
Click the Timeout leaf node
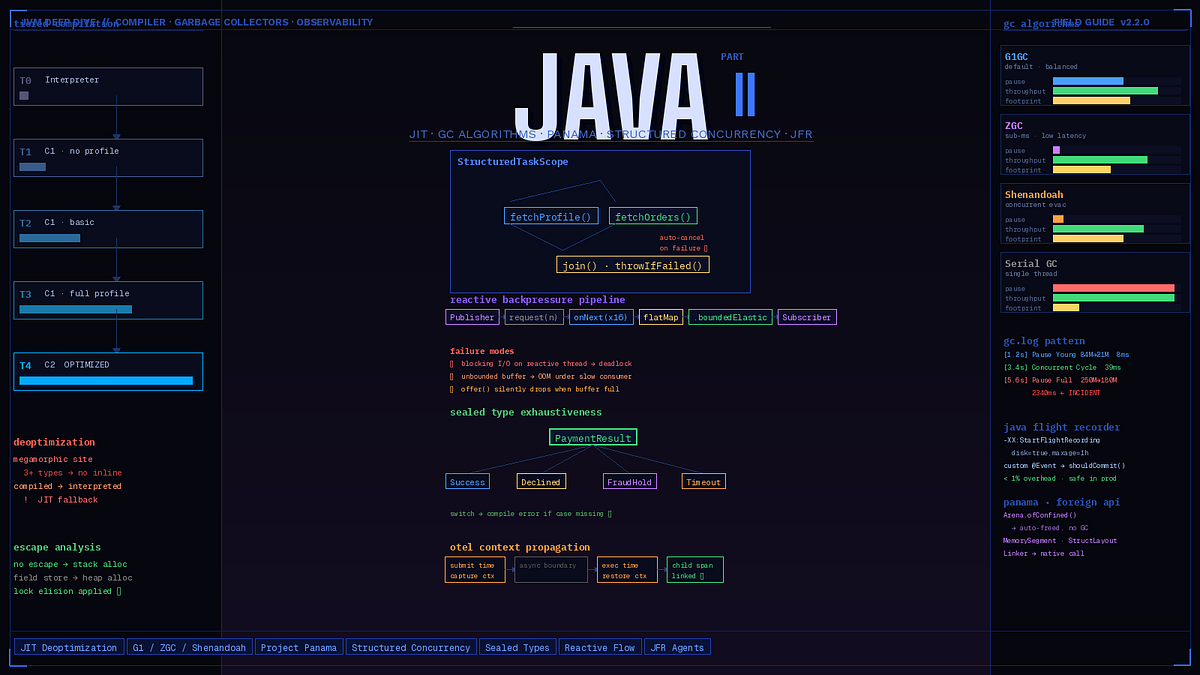coord(703,481)
